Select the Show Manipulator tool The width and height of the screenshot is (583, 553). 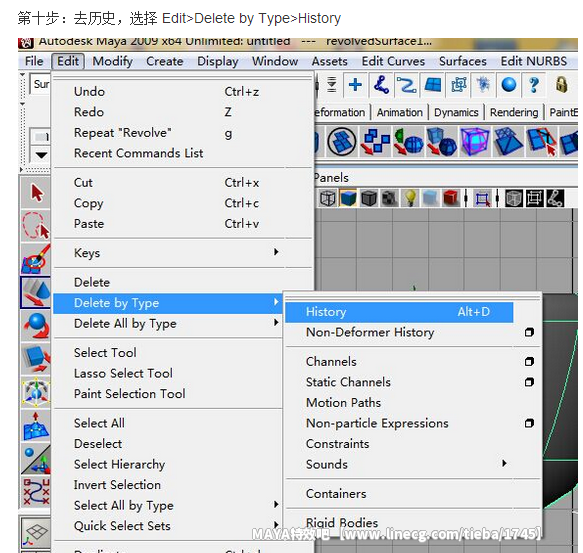pos(36,459)
